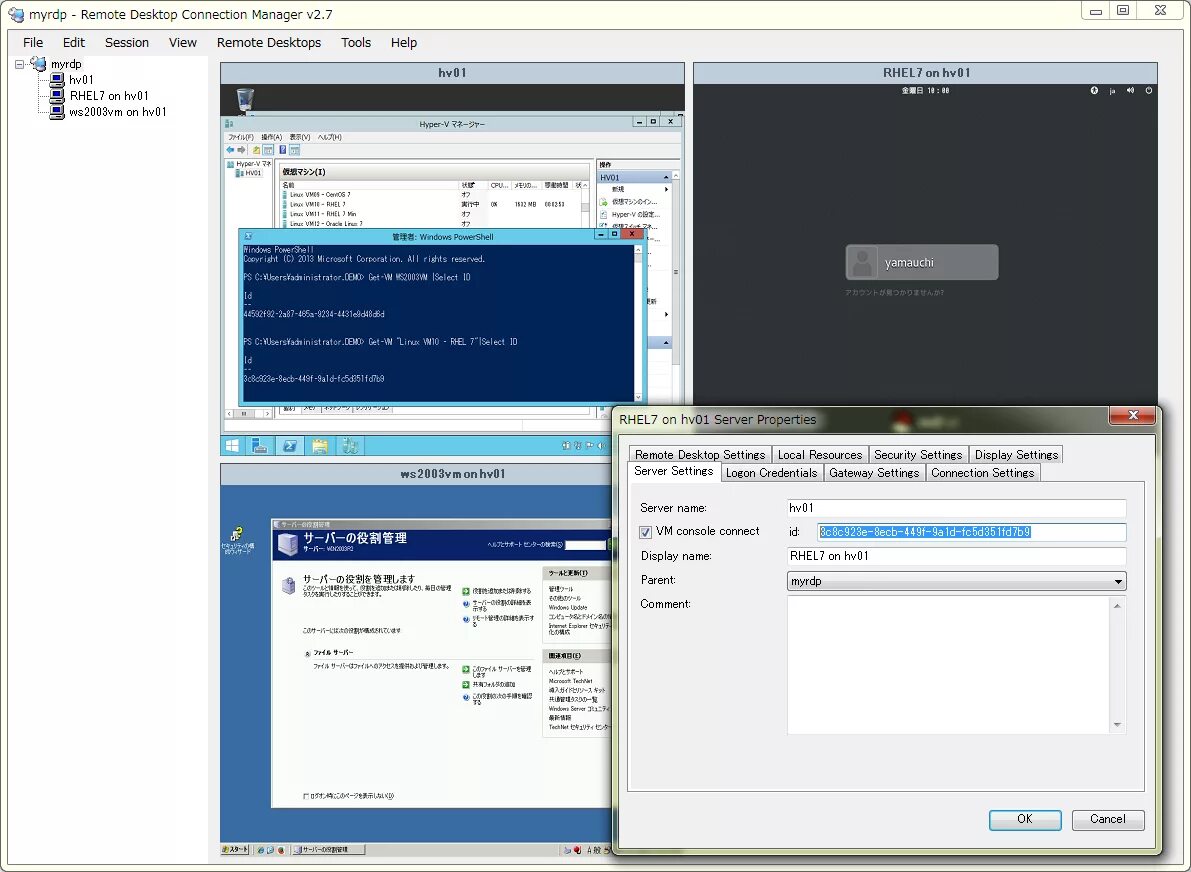Switch to Security Settings tab
This screenshot has width=1191, height=872.
(918, 454)
